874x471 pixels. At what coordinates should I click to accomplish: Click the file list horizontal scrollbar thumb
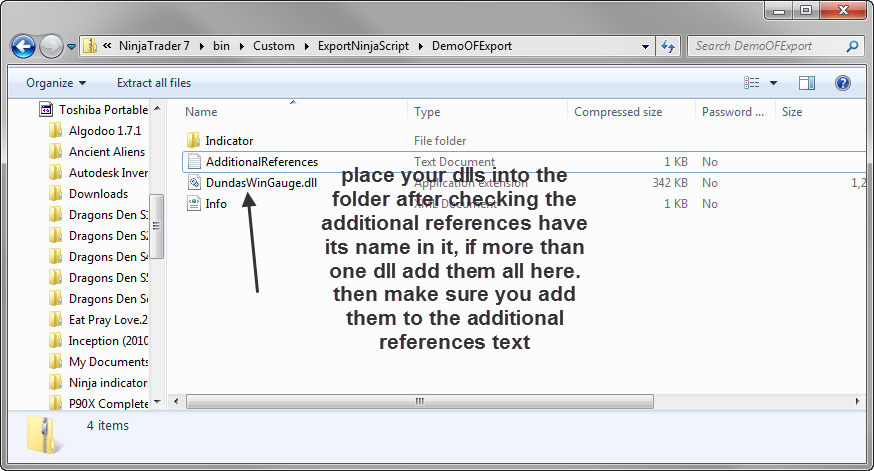[420, 401]
